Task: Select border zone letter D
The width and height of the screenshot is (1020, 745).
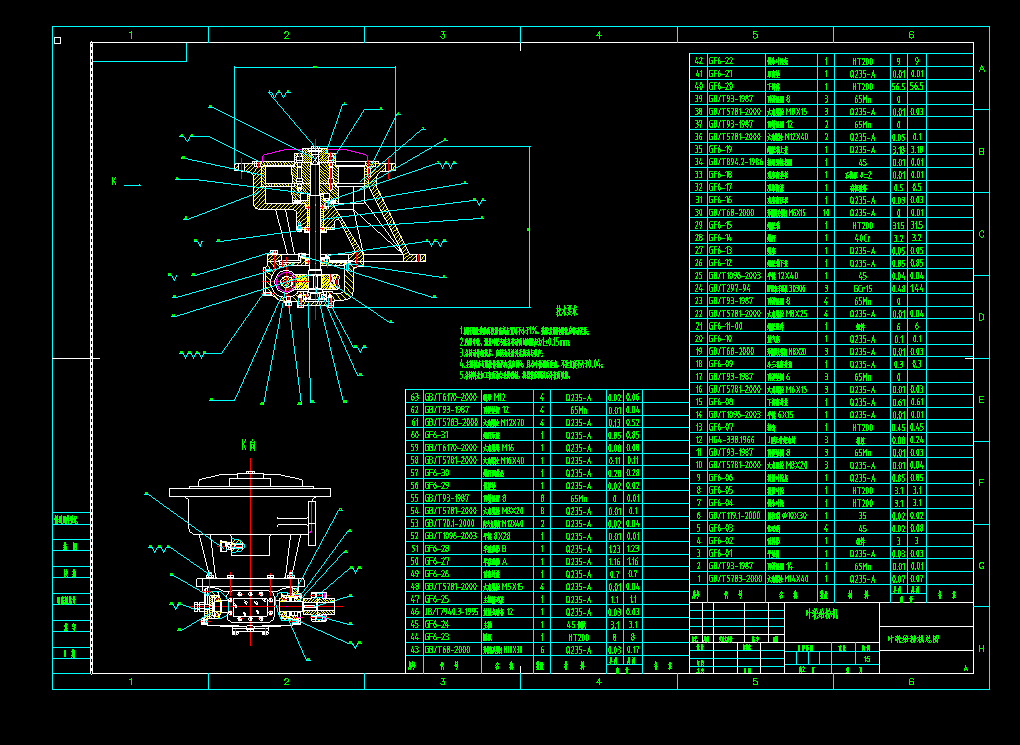Action: [x=982, y=317]
